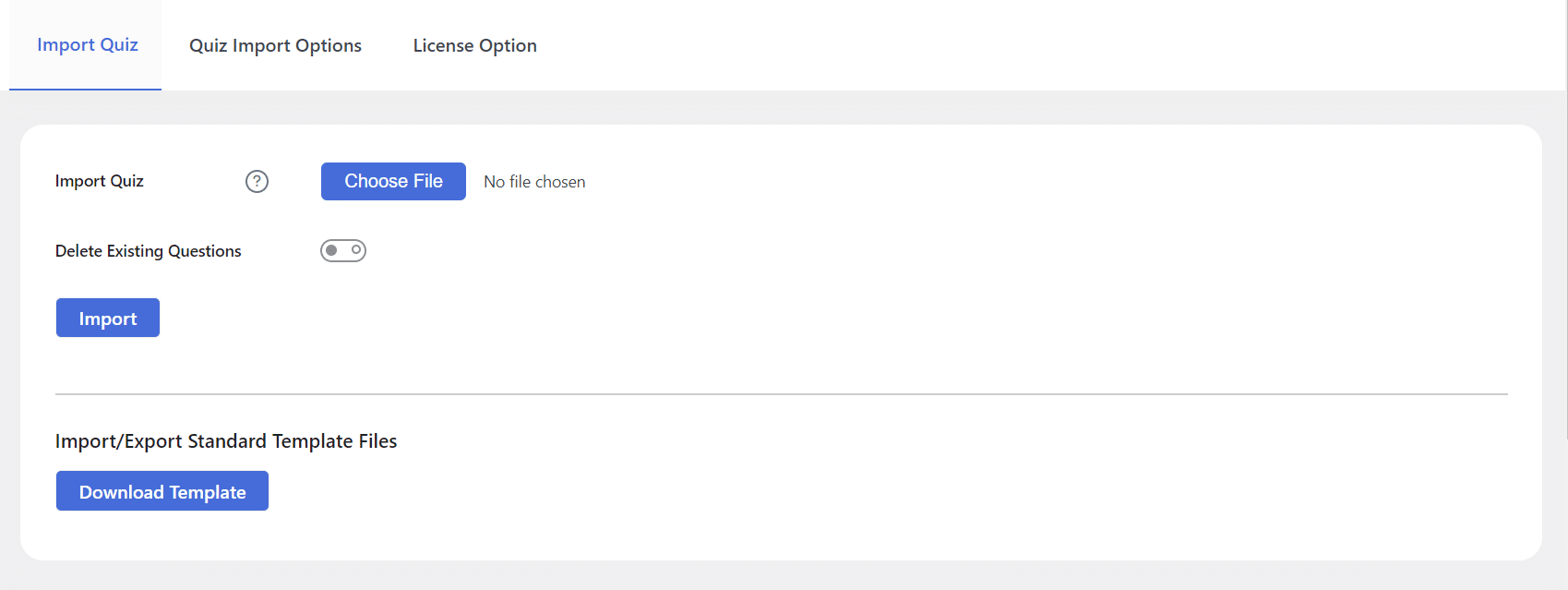
Task: Click the "No file chosen" text
Action: 534,182
